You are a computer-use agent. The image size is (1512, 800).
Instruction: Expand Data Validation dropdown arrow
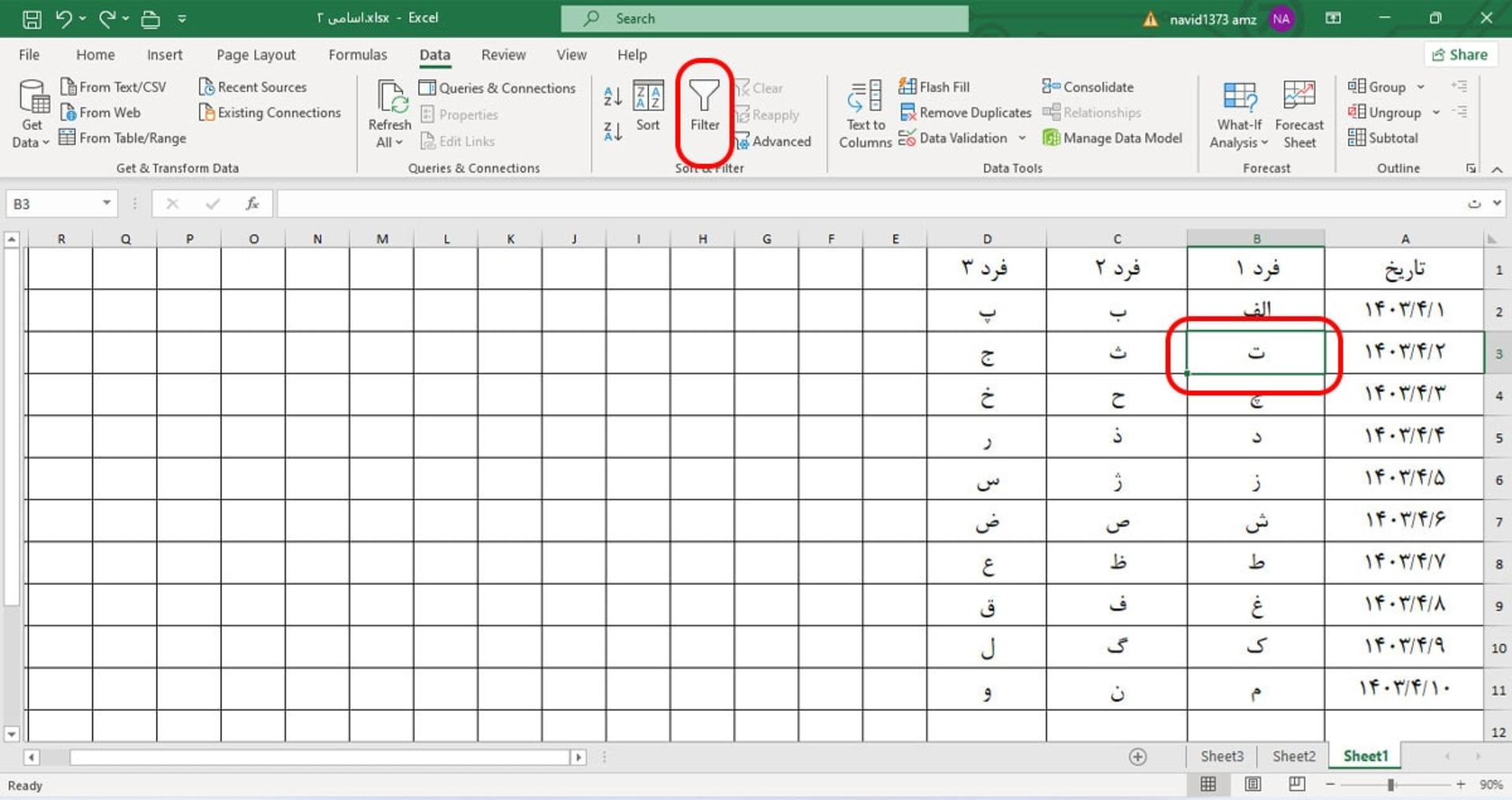click(x=1022, y=138)
